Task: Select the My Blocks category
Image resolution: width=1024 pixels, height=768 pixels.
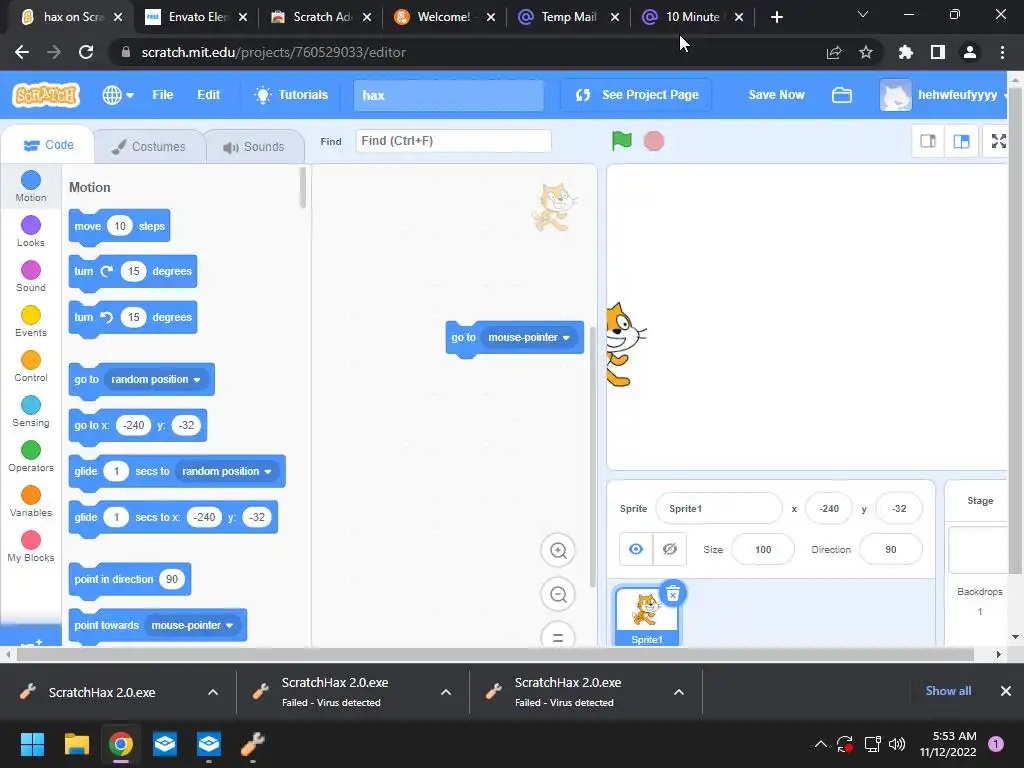Action: tap(31, 547)
